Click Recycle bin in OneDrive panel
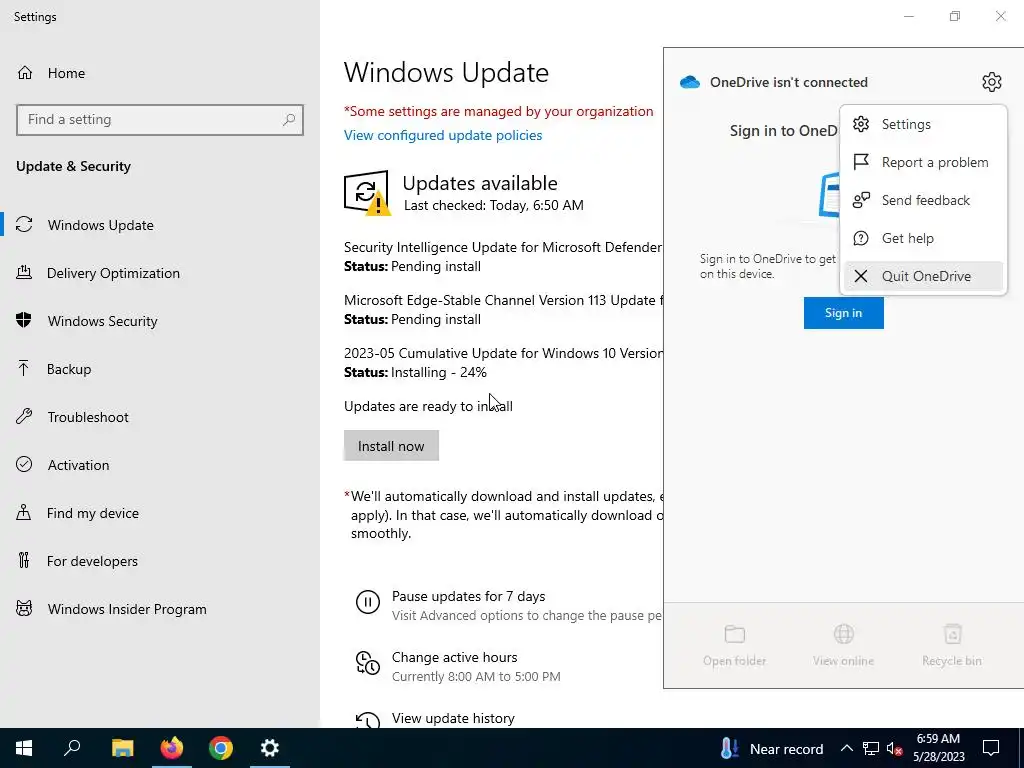Viewport: 1024px width, 768px height. tap(952, 646)
